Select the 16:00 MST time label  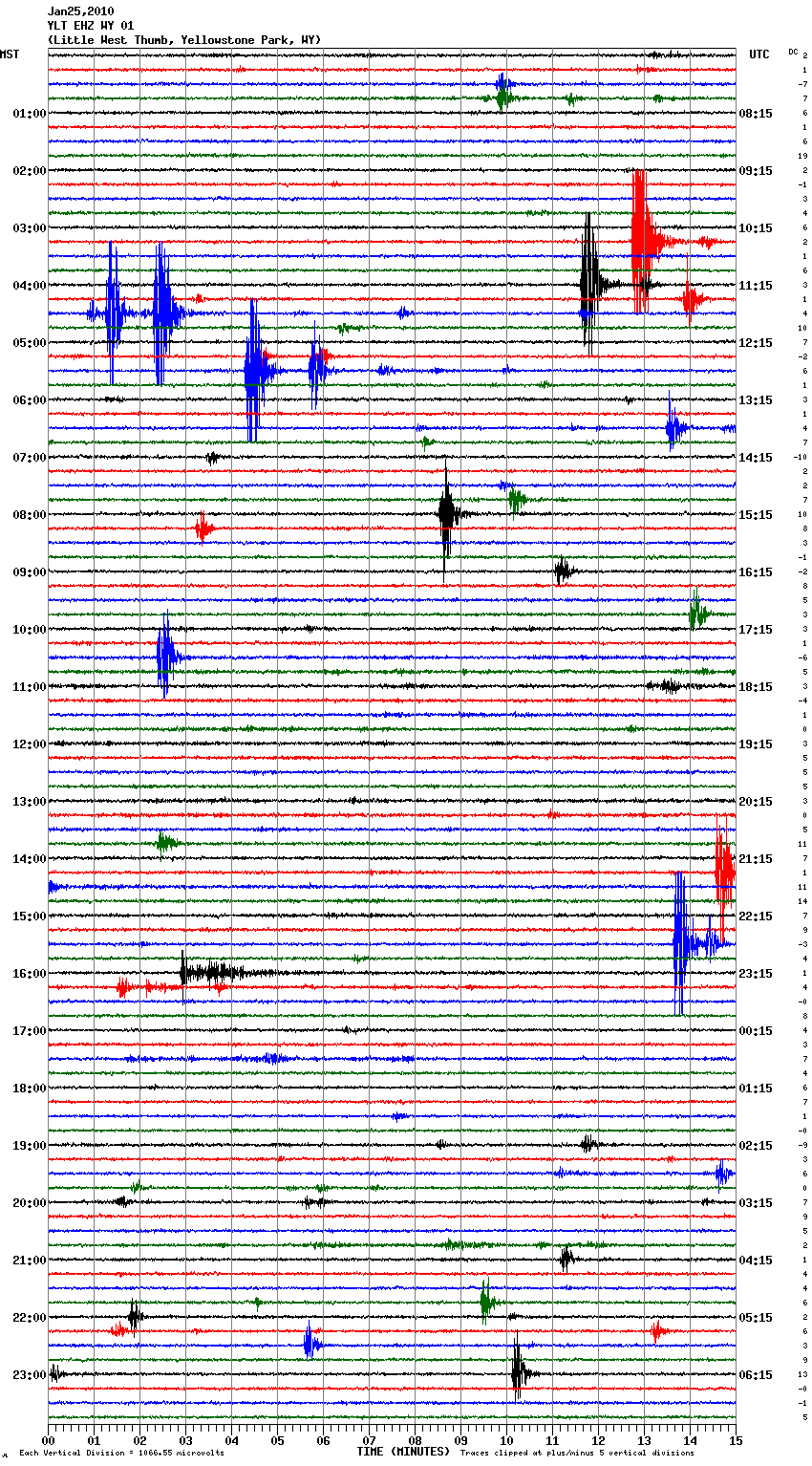(x=29, y=974)
